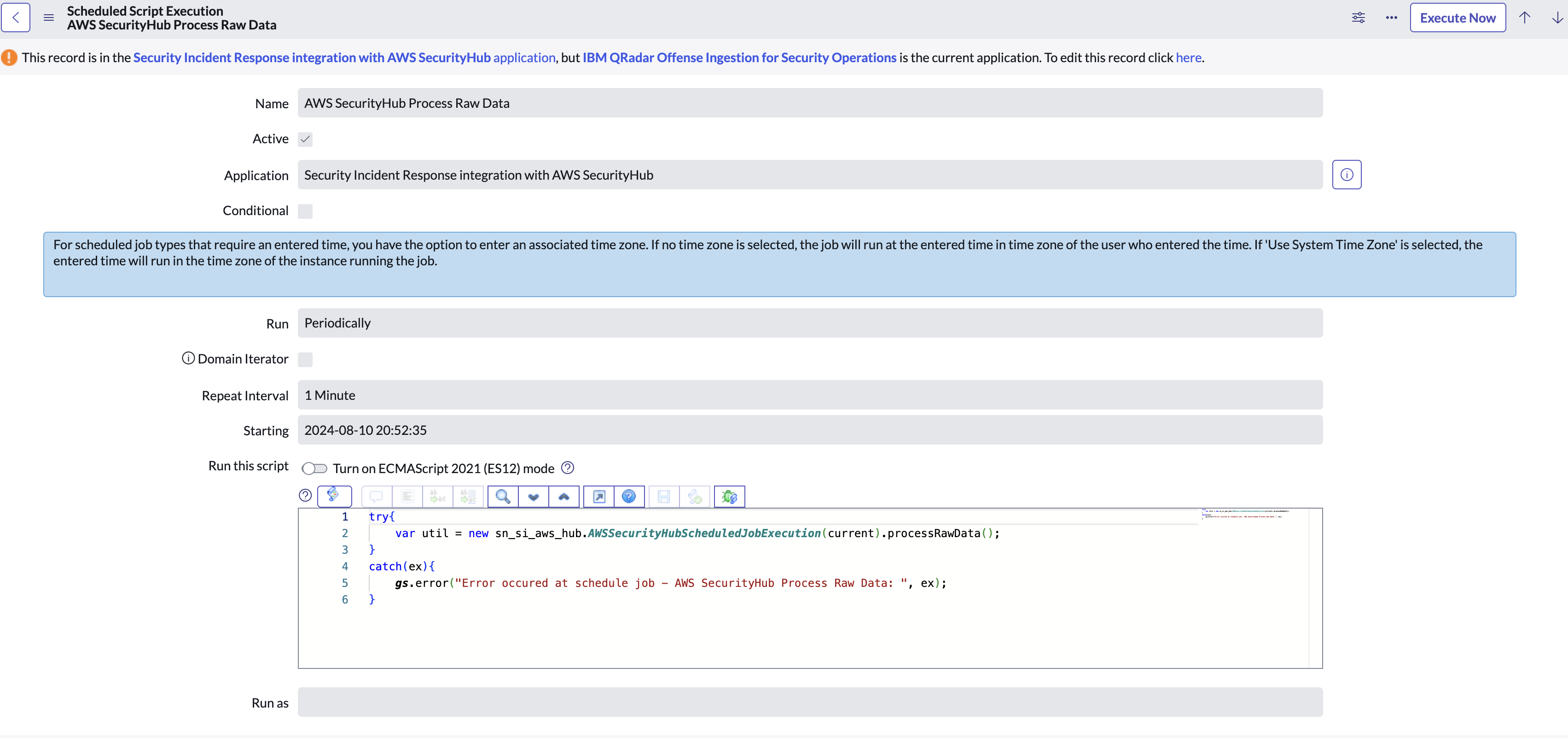Click the save floppy disk icon
The image size is (1568, 738).
664,497
